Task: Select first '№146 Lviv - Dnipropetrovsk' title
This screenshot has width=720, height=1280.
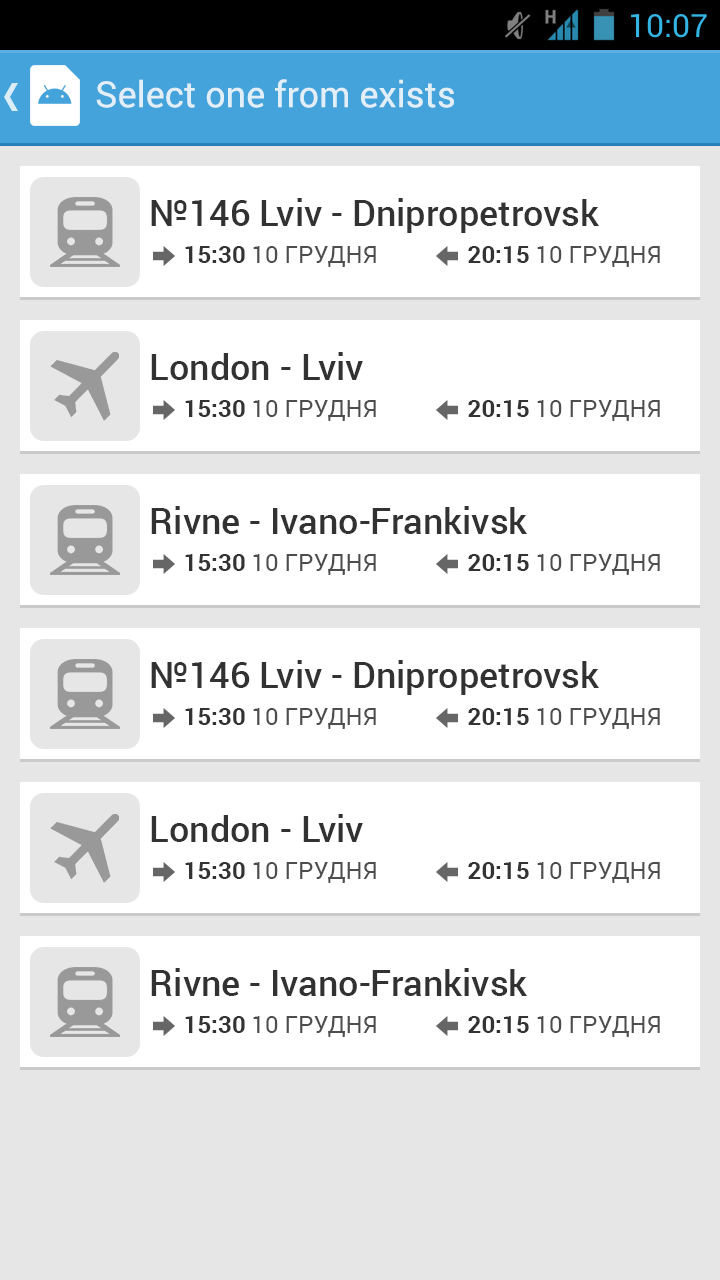Action: coord(374,214)
